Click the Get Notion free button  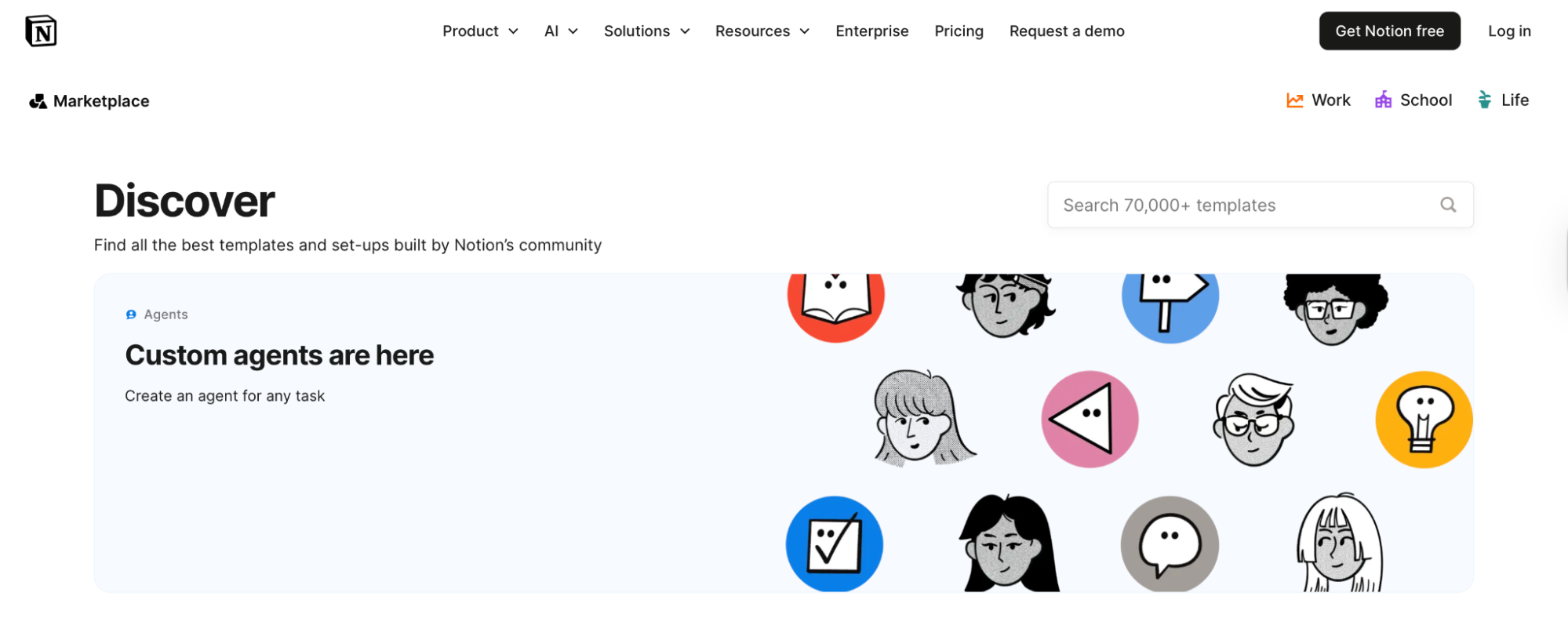coord(1389,31)
